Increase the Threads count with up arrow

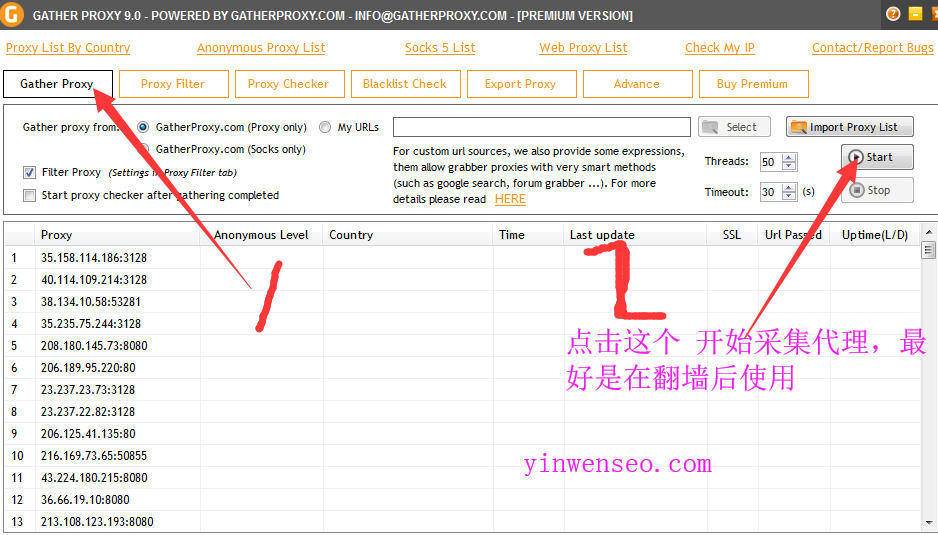(x=790, y=158)
